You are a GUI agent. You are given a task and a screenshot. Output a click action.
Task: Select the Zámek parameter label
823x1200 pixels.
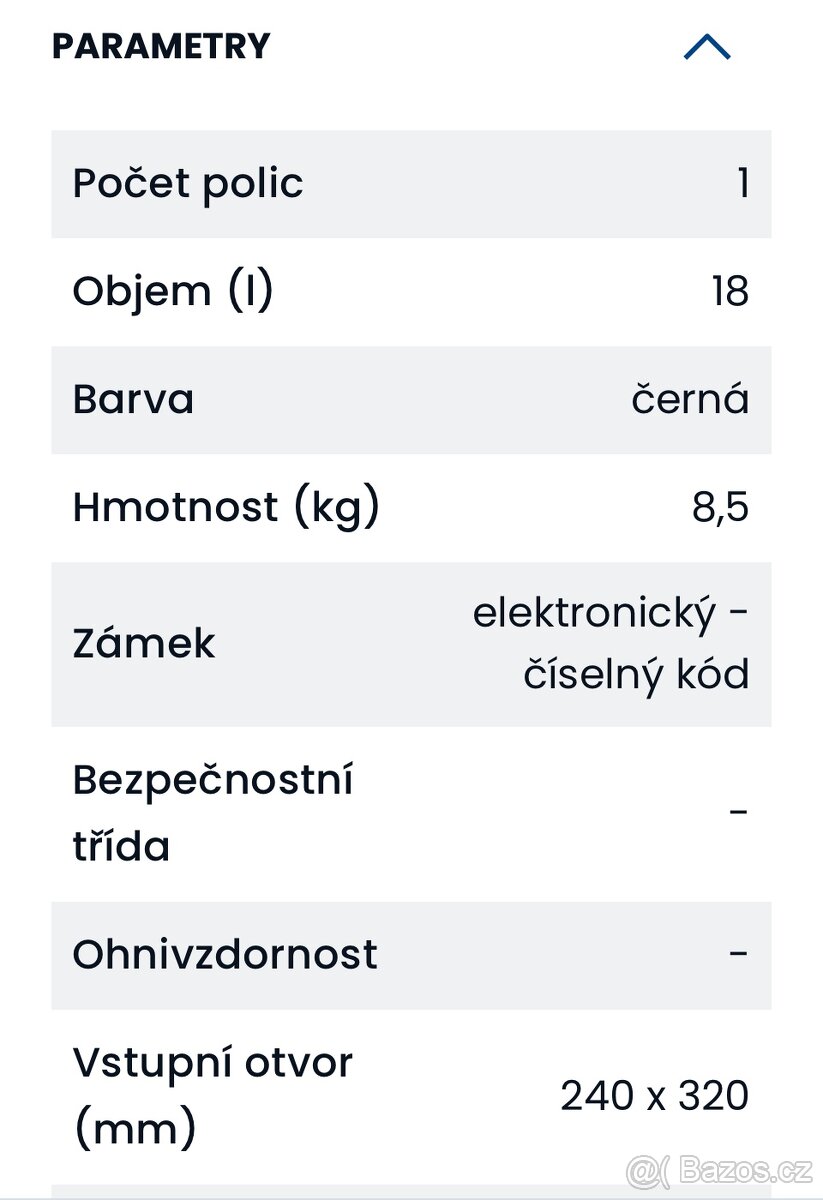point(143,643)
